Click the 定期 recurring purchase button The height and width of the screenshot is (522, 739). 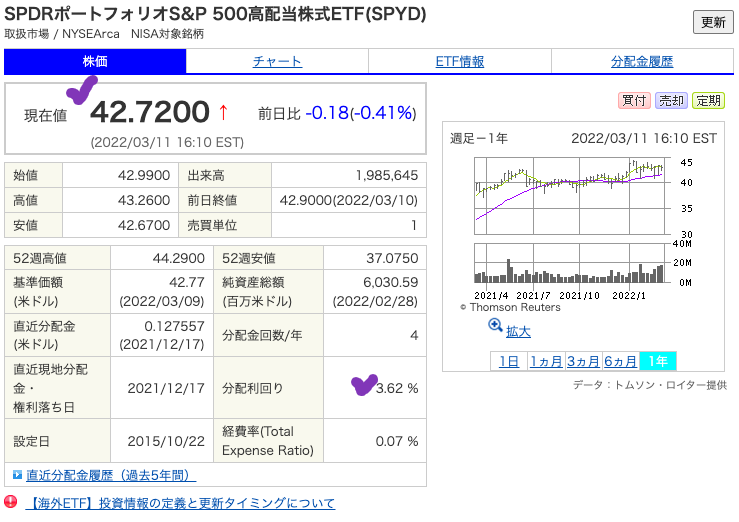[x=708, y=100]
